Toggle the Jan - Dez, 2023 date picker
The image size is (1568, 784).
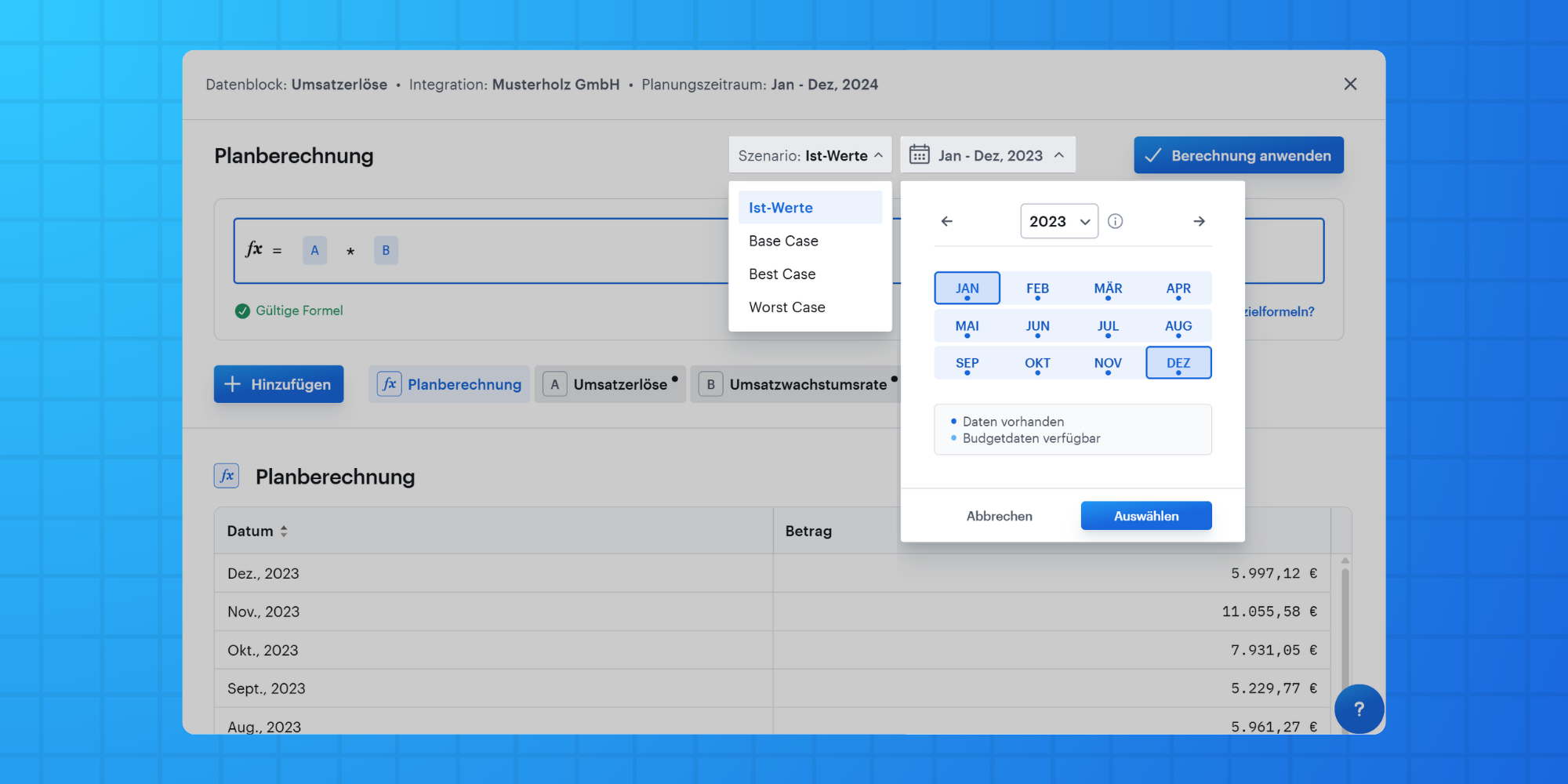point(988,155)
